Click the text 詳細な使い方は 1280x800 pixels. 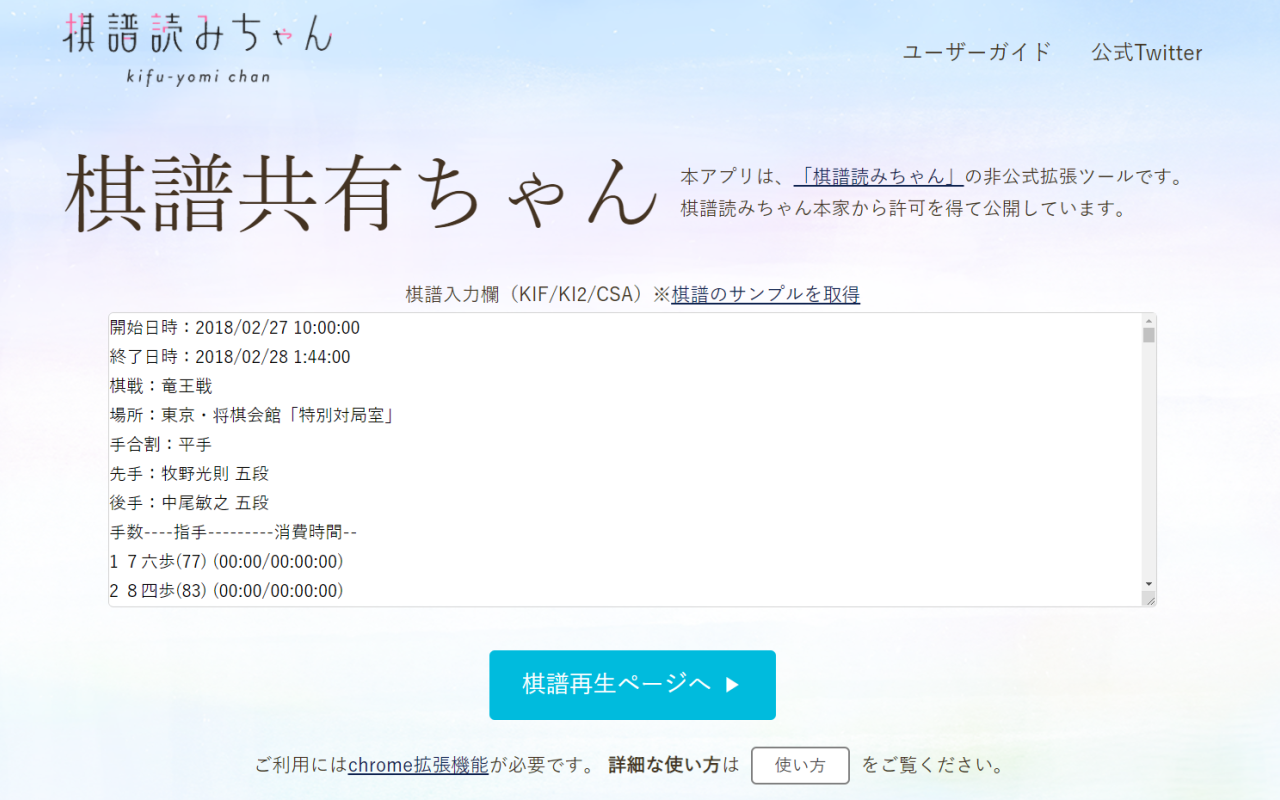pyautogui.click(x=673, y=765)
